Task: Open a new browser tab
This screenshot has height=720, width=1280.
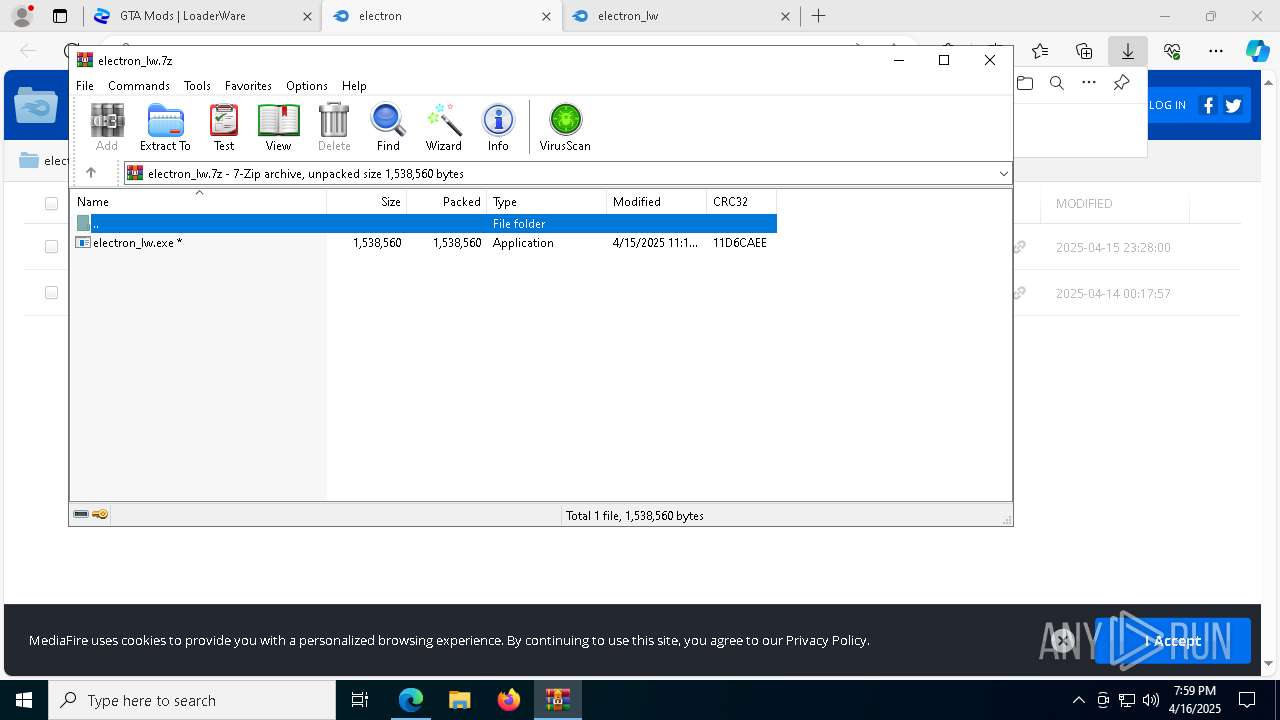Action: point(819,16)
